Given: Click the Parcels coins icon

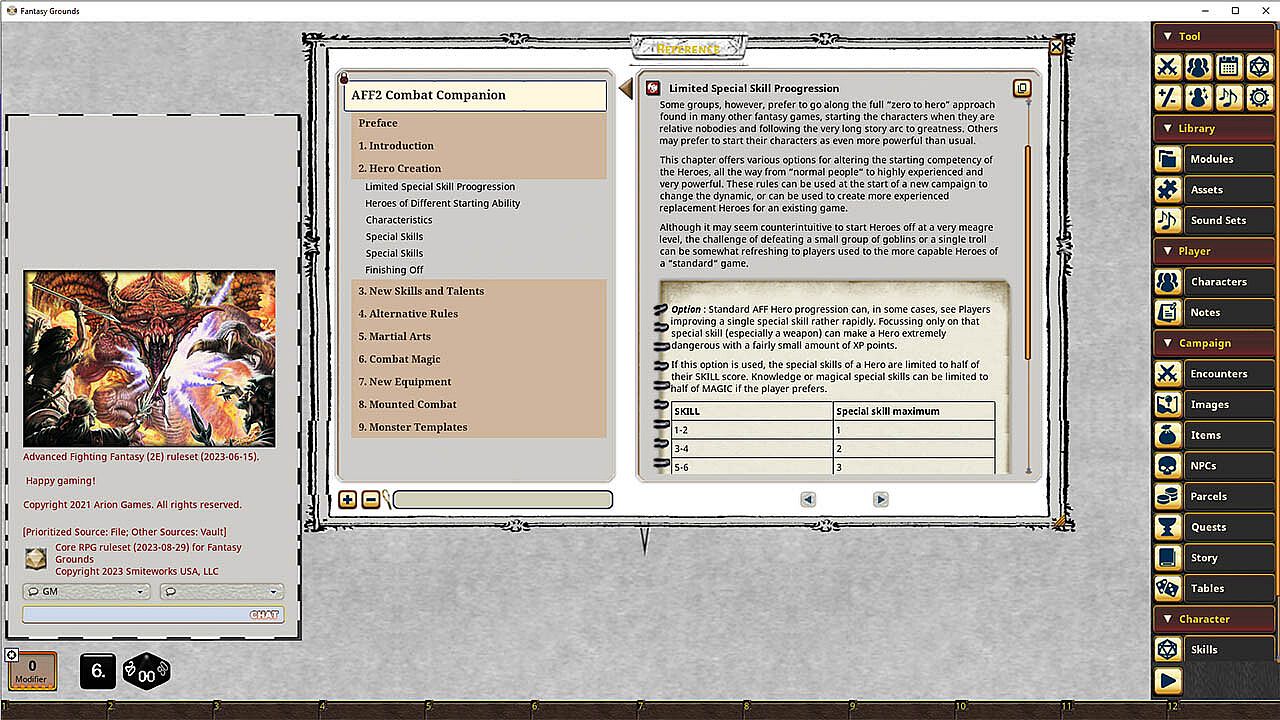Looking at the screenshot, I should coord(1167,496).
